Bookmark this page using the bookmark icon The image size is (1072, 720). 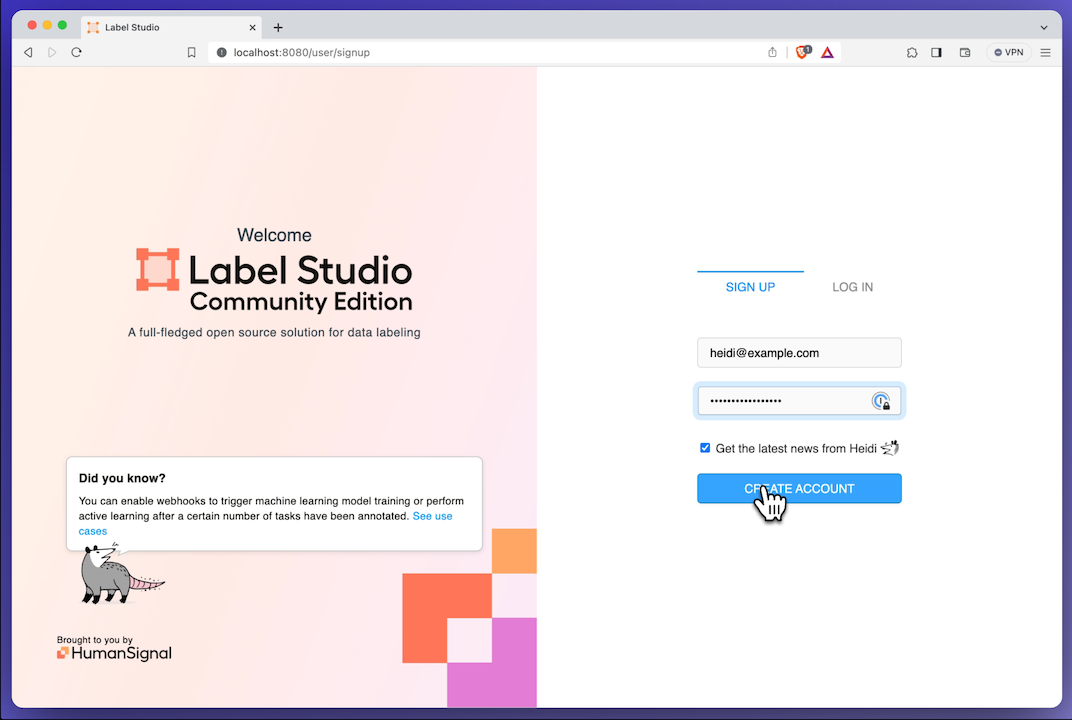[191, 53]
